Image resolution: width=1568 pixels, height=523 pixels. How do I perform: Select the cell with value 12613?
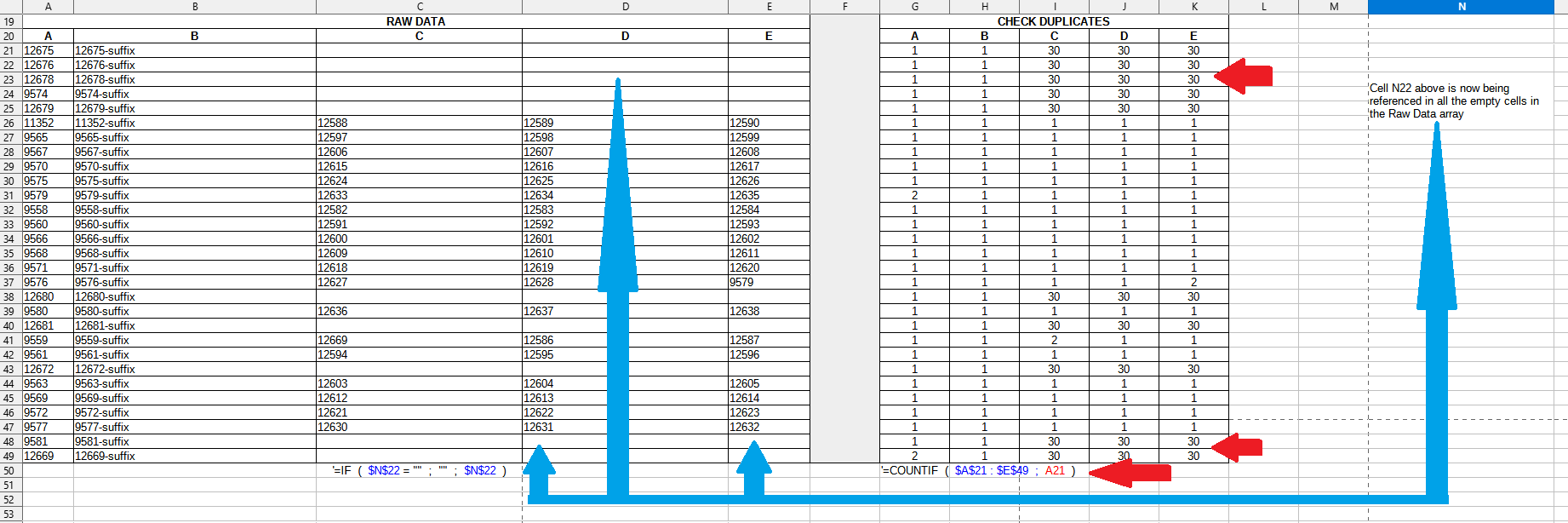point(625,398)
